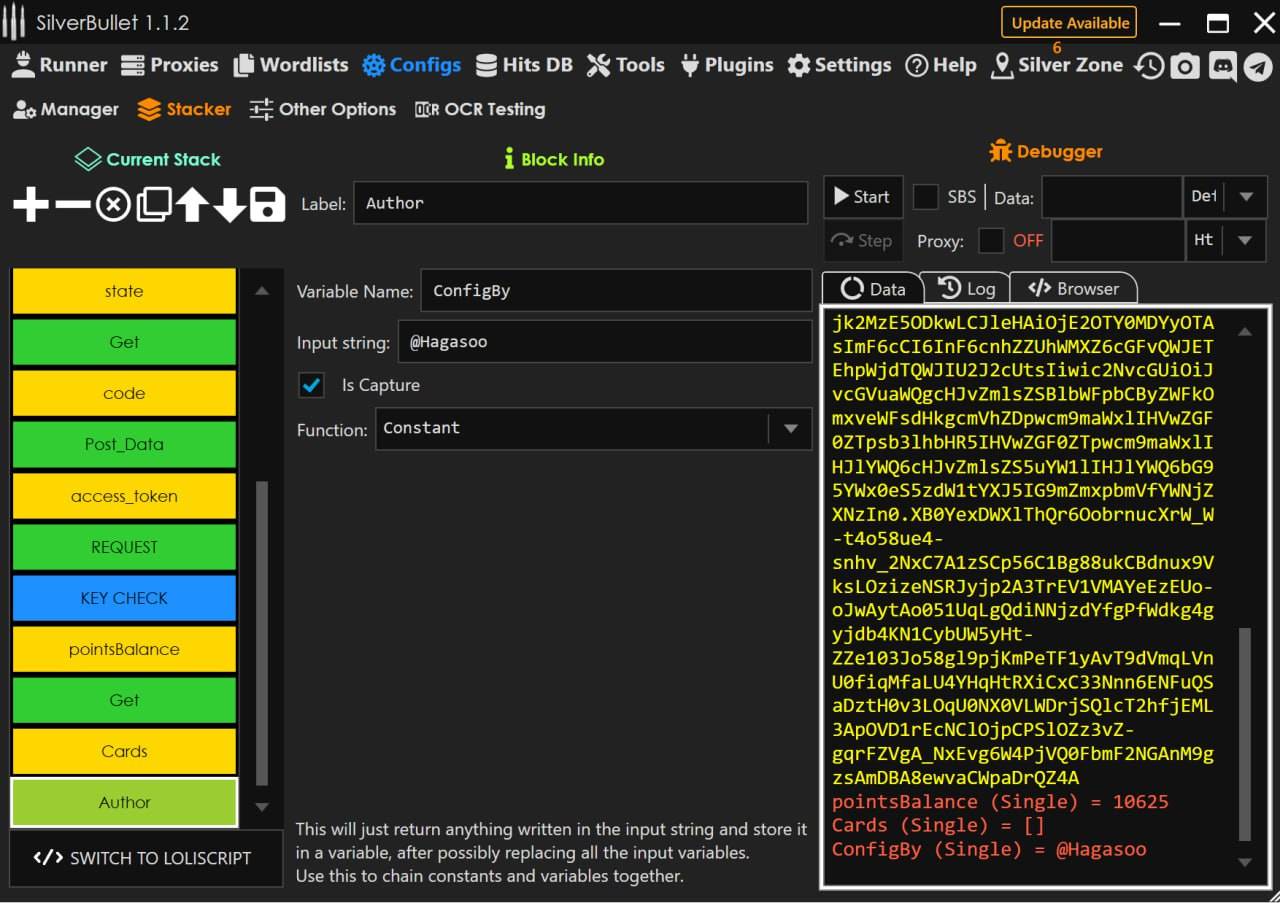Click the duplicate block icon
This screenshot has height=903, width=1280.
point(153,205)
